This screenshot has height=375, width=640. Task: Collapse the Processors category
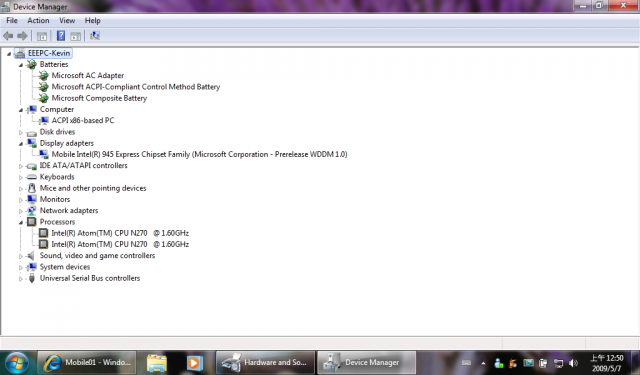pyautogui.click(x=21, y=222)
